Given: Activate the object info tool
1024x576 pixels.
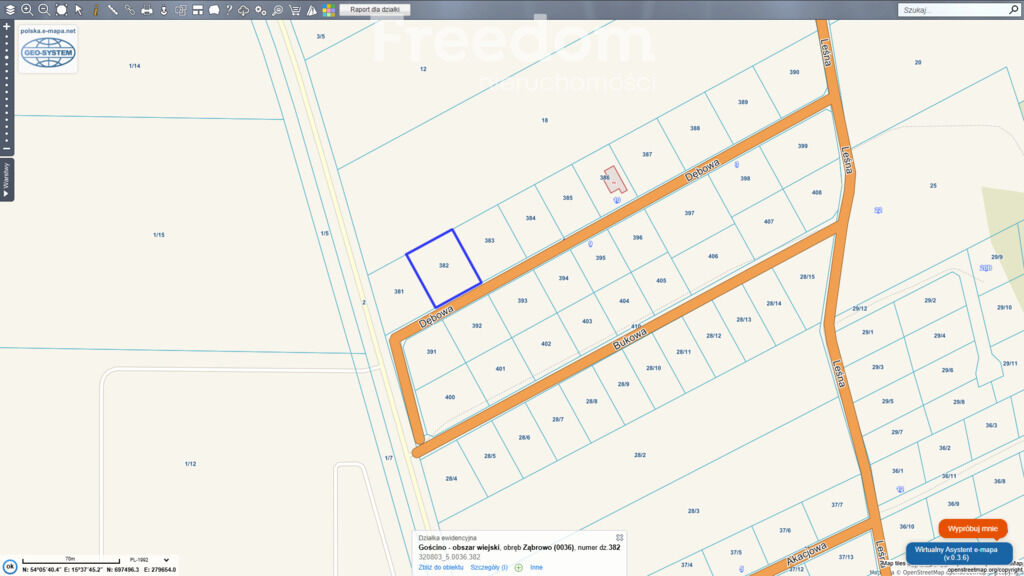Looking at the screenshot, I should (96, 10).
